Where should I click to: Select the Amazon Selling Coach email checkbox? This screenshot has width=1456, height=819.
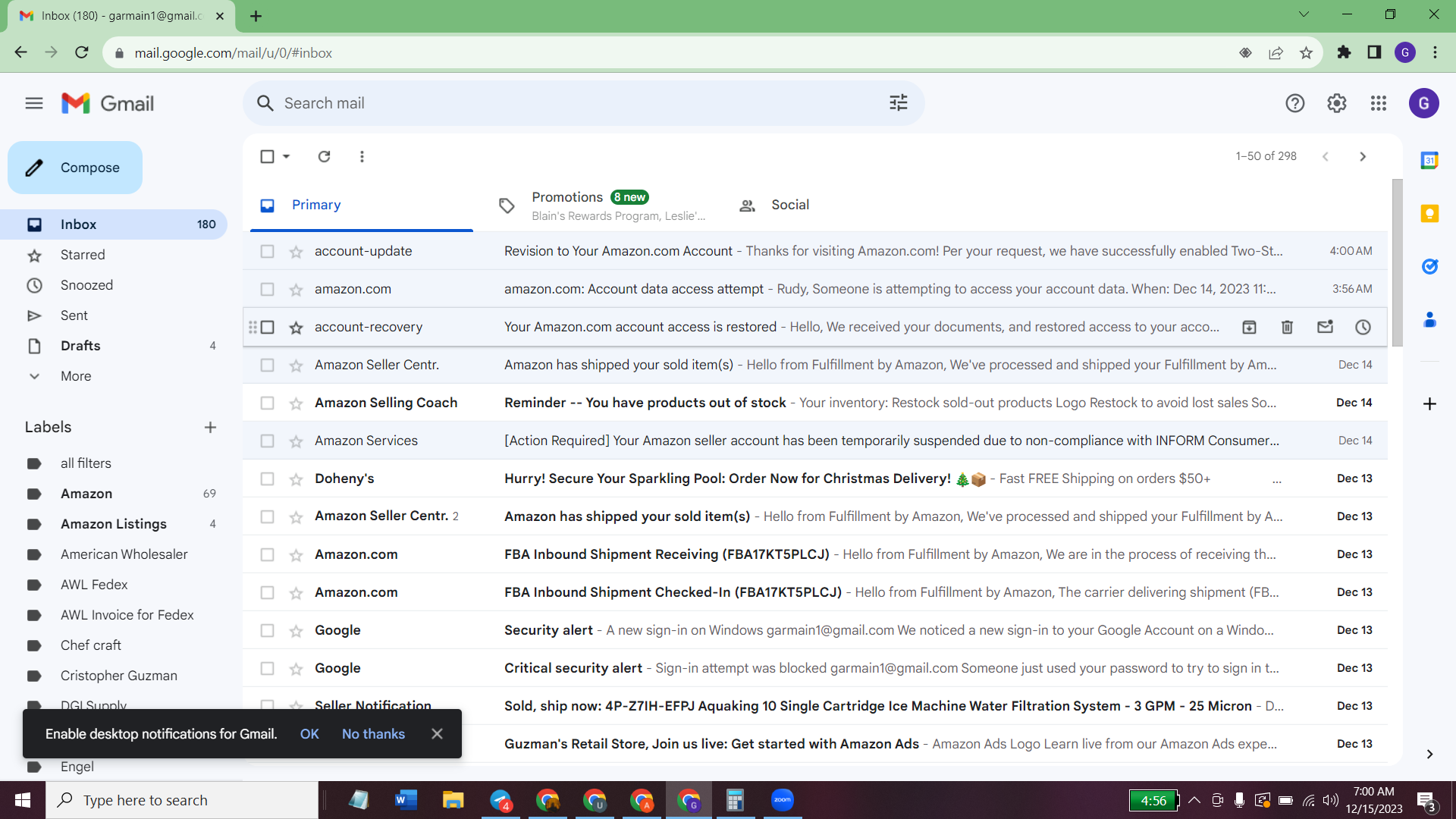point(267,403)
